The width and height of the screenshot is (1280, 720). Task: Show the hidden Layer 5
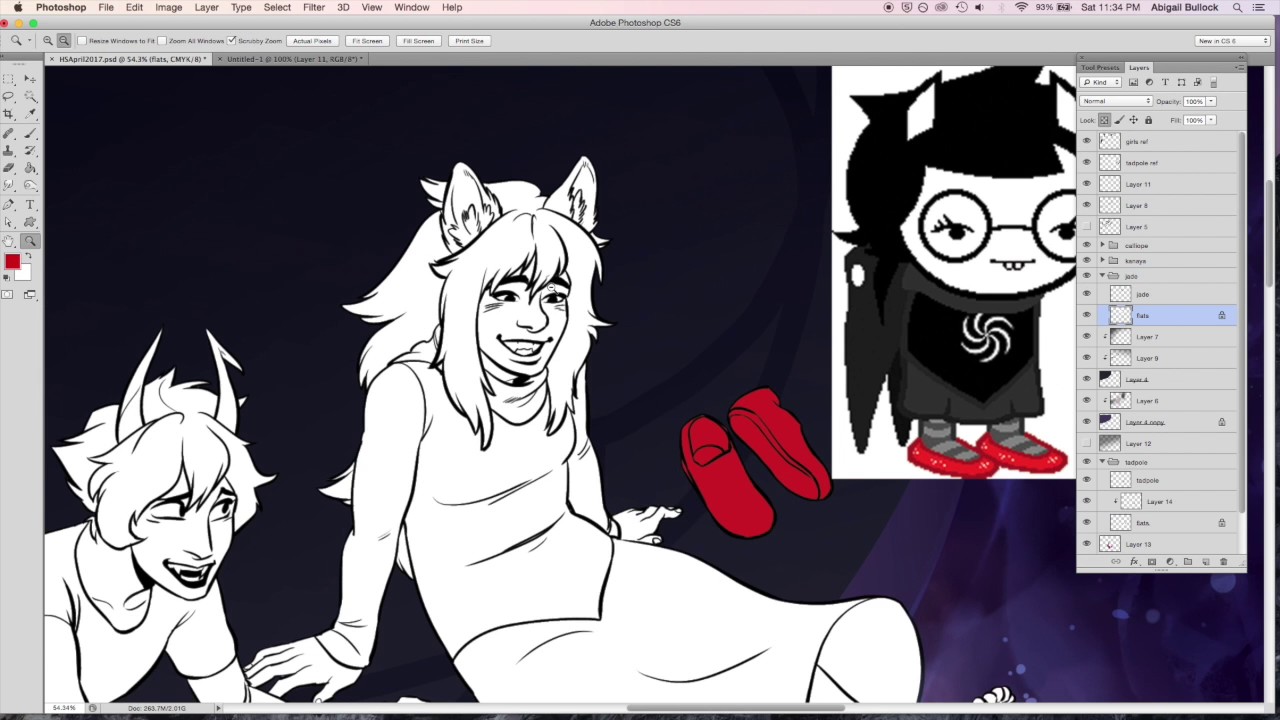tap(1087, 227)
